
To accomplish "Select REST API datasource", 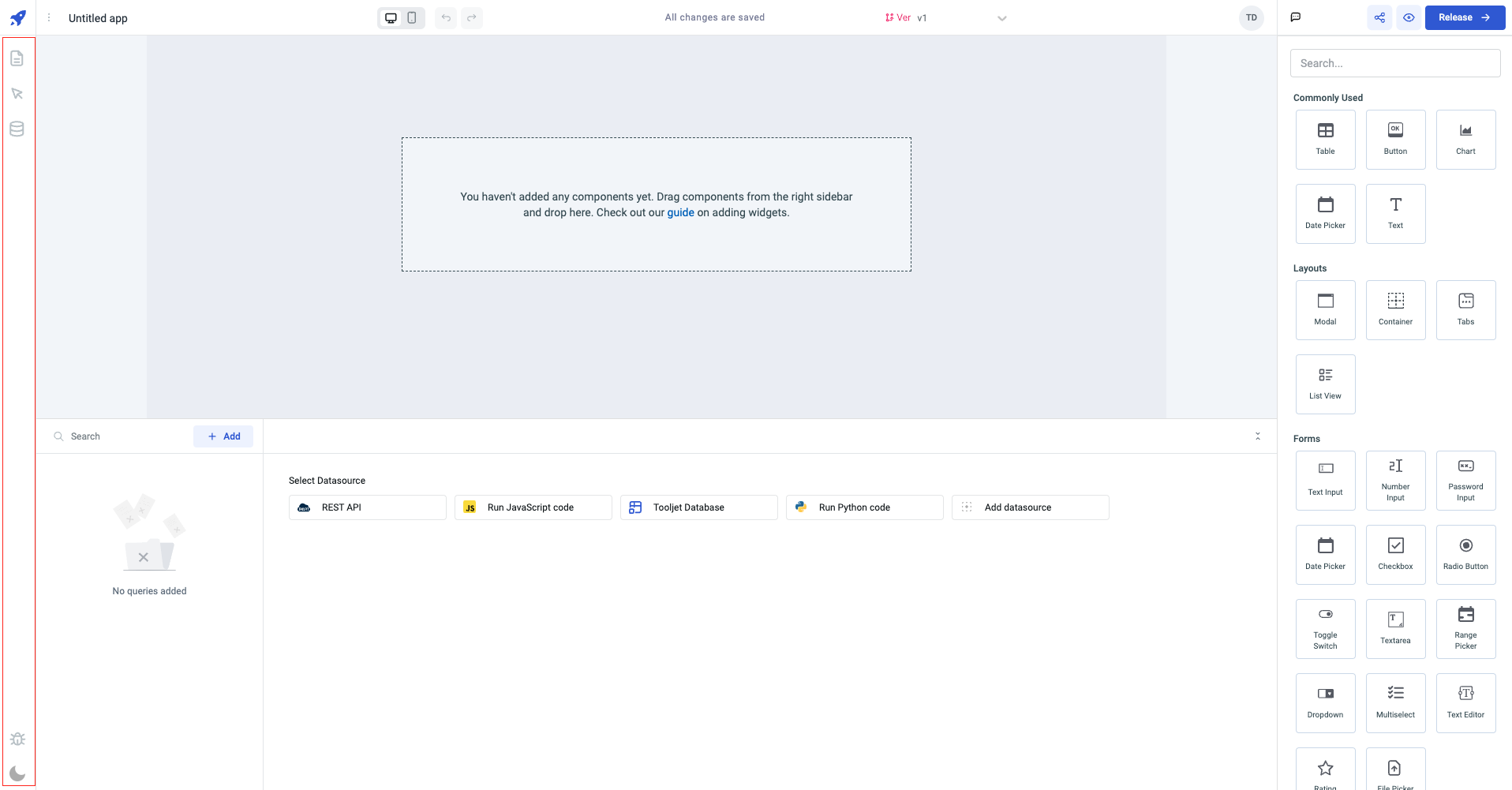I will (367, 507).
